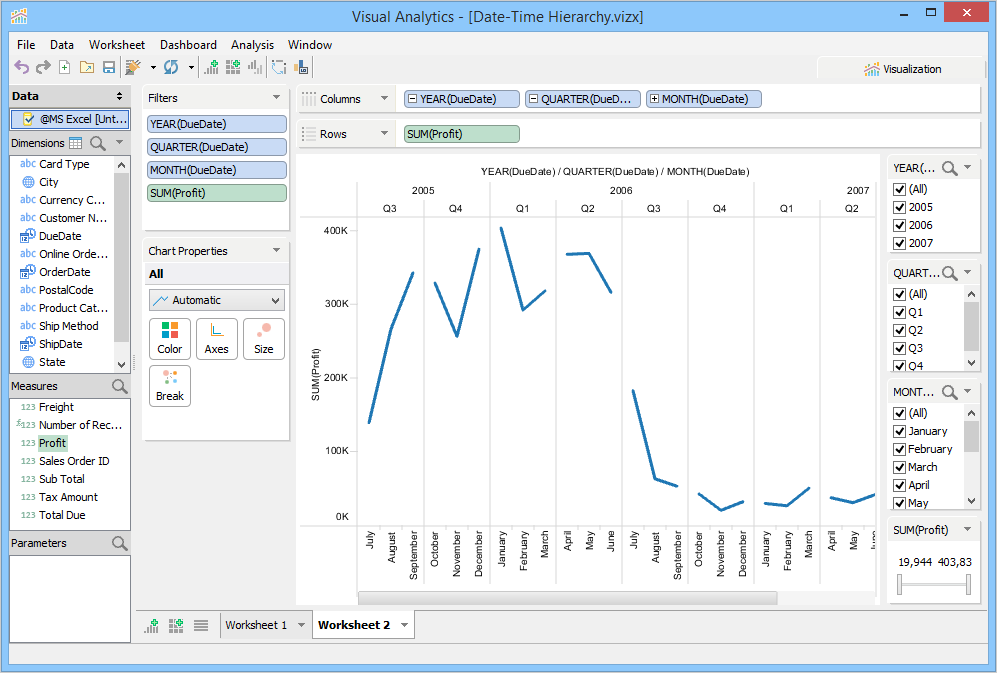Click the sheet list icon in bottom bar
Image resolution: width=997 pixels, height=673 pixels.
pos(201,625)
